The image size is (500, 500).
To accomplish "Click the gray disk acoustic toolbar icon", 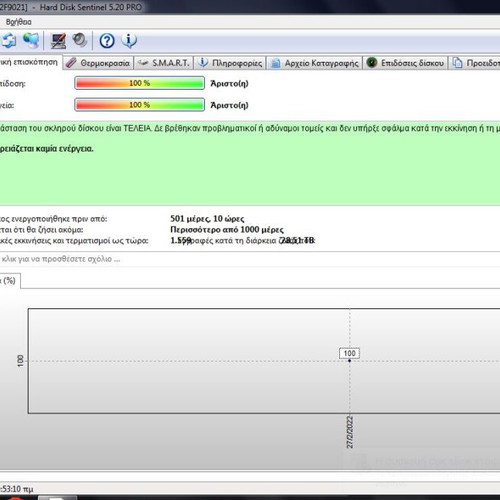I will coord(79,40).
